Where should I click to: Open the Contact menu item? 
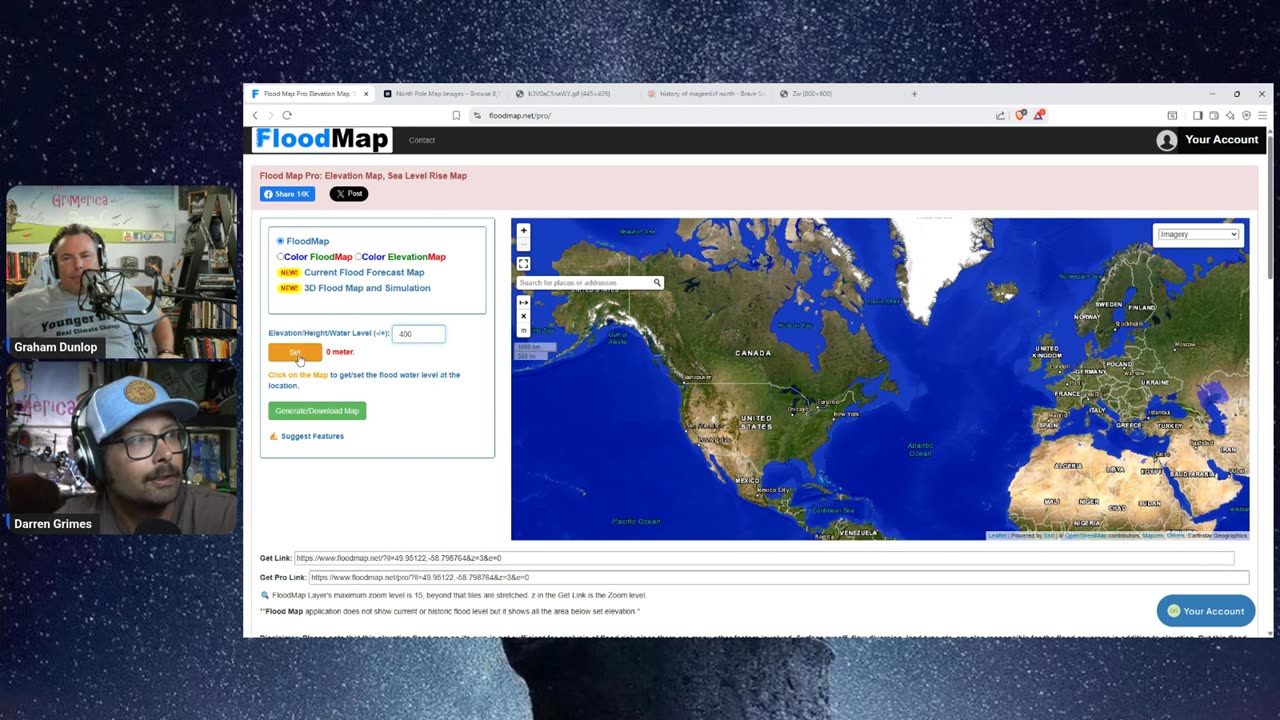coord(422,140)
